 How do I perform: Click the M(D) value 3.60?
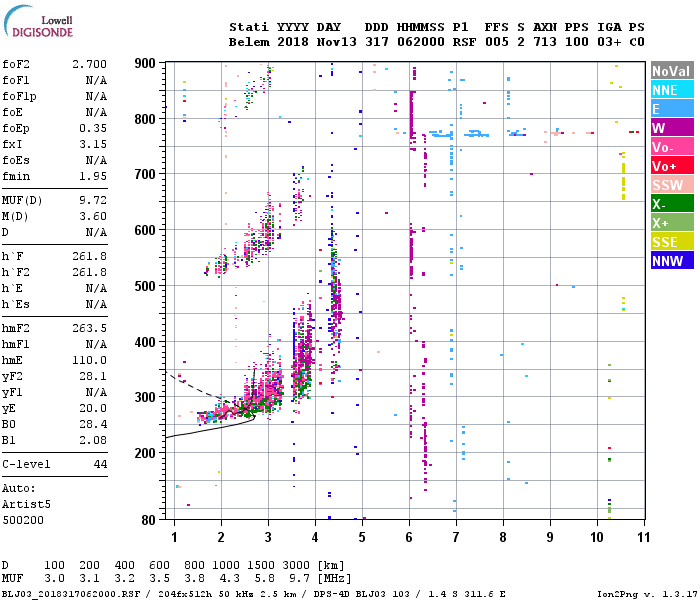[x=93, y=217]
